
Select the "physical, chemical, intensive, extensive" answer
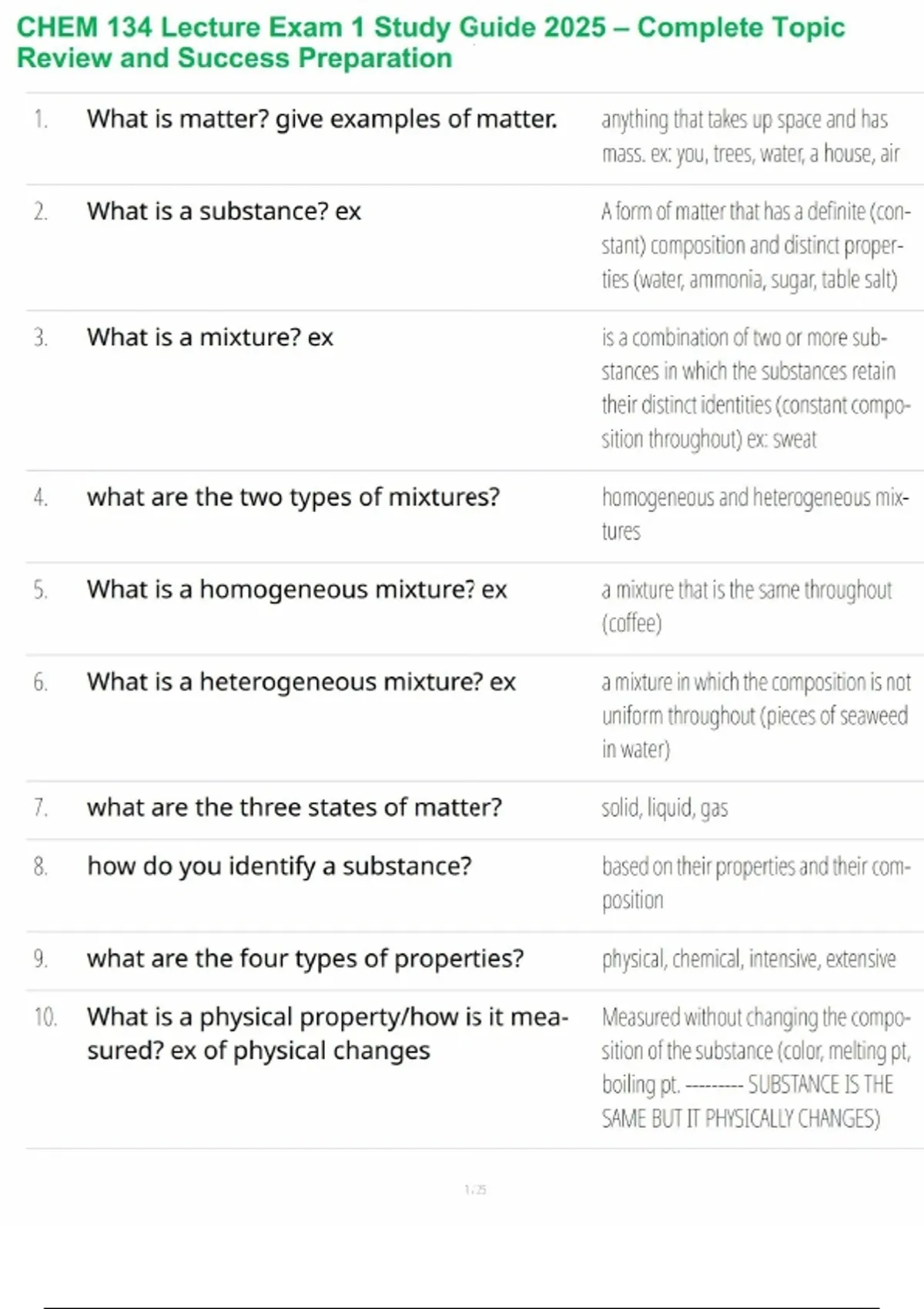(x=748, y=959)
